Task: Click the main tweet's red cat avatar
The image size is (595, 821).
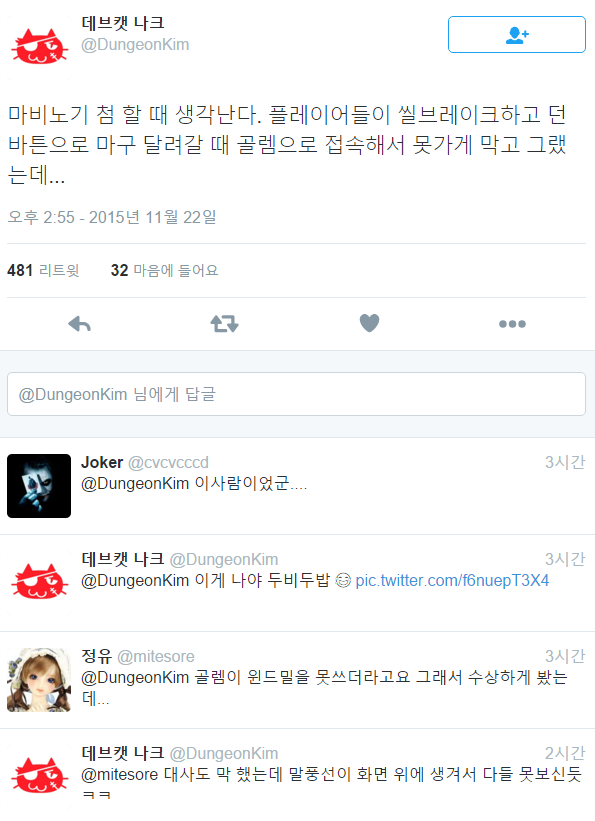Action: pyautogui.click(x=39, y=47)
